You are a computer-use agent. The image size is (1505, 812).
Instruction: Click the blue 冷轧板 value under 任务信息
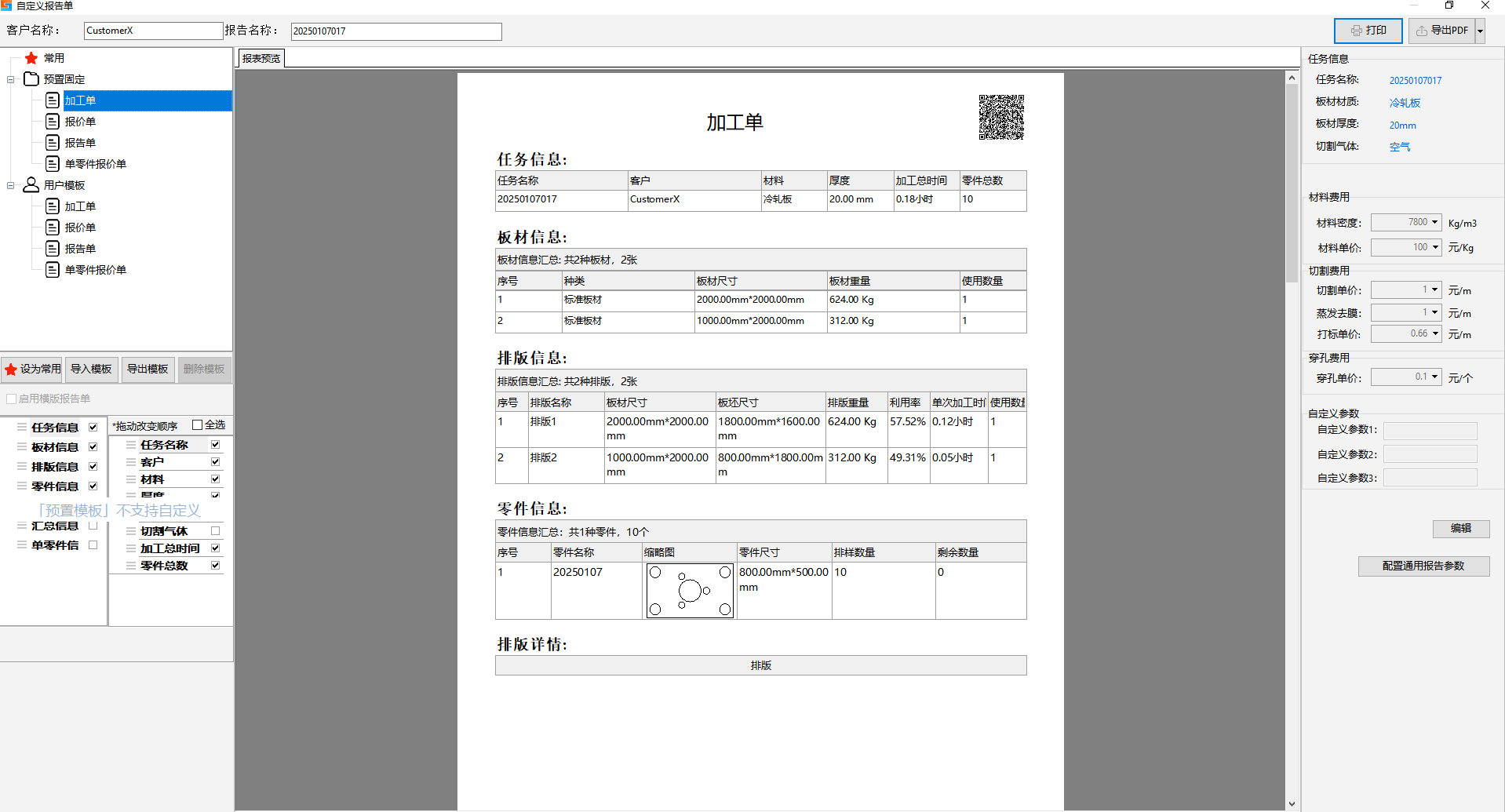(1405, 103)
